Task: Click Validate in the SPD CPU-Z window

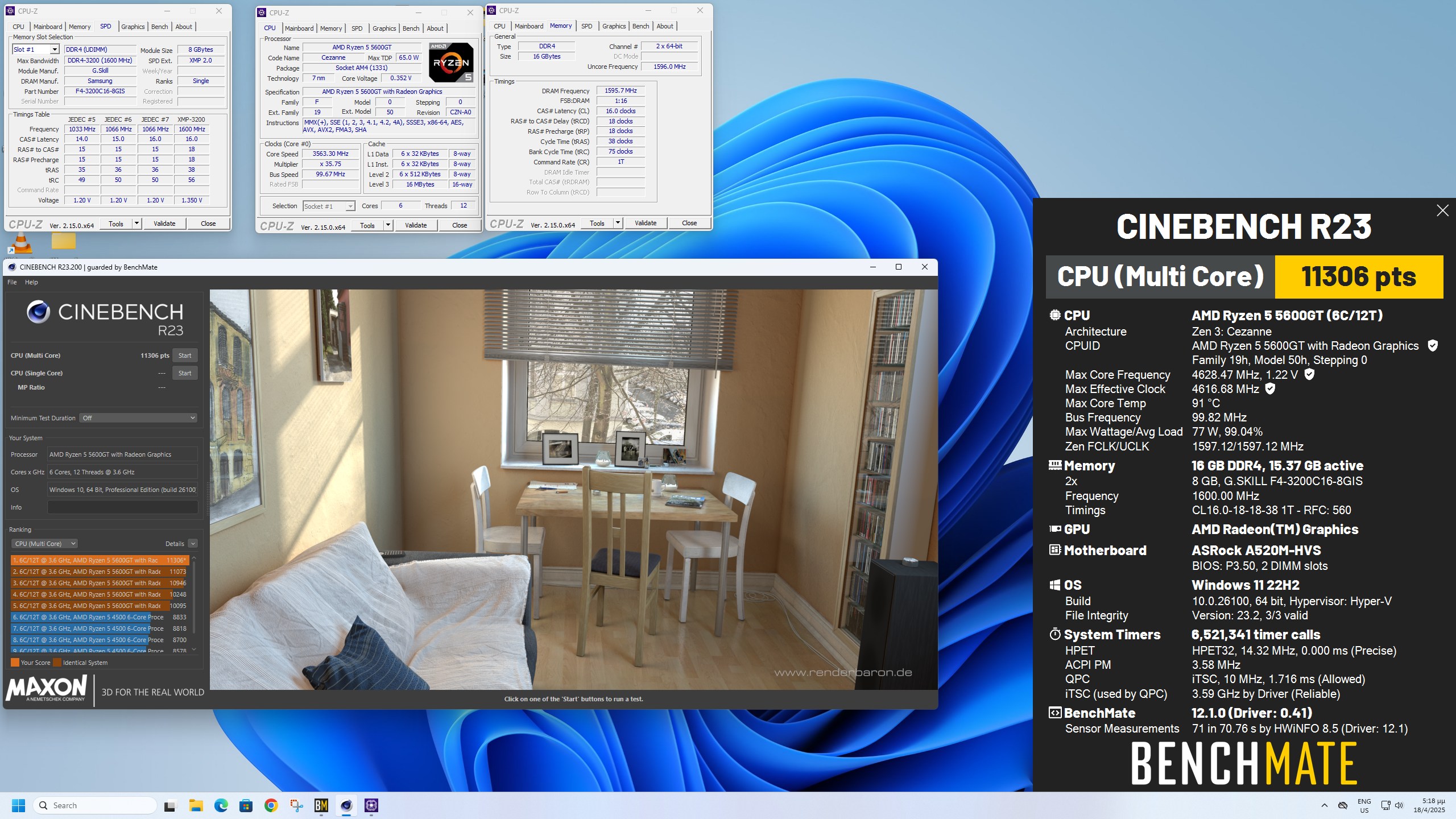Action: pos(164,224)
